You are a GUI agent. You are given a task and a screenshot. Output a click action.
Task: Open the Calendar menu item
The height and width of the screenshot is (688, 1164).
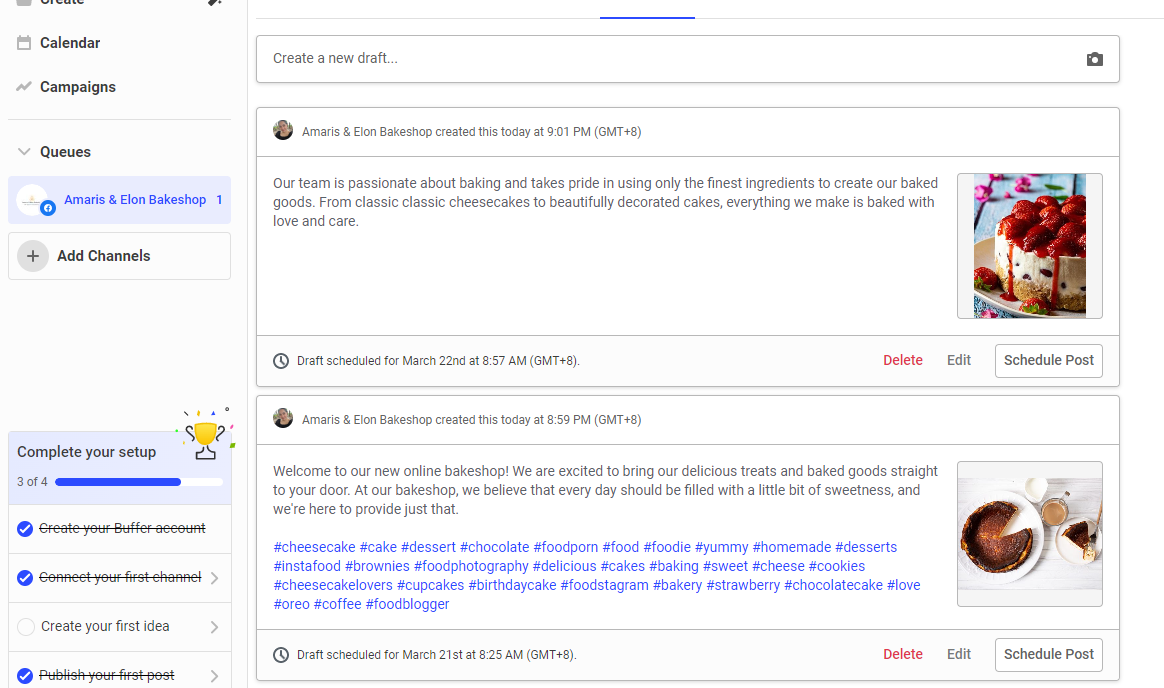(x=70, y=43)
